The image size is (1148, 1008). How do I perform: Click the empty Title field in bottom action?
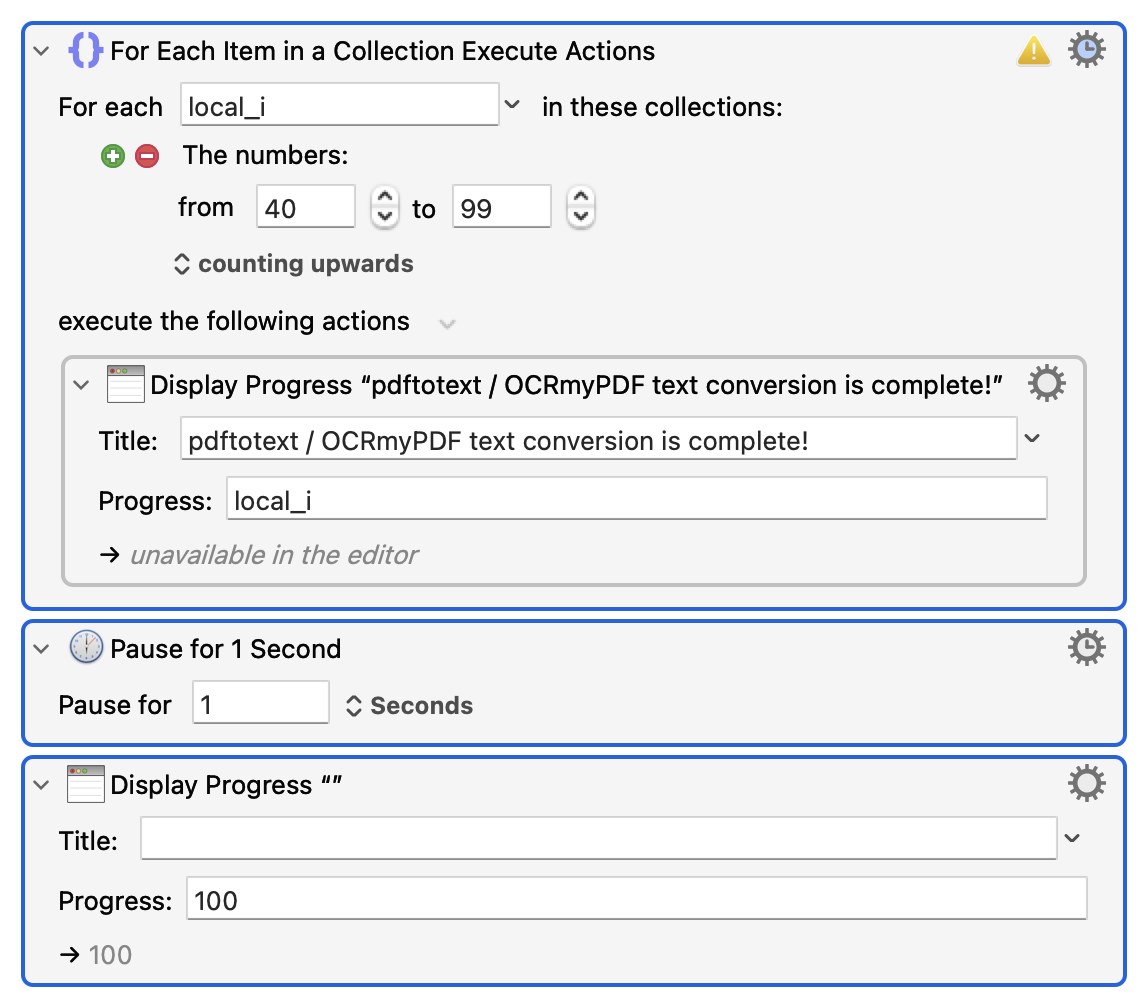click(598, 839)
